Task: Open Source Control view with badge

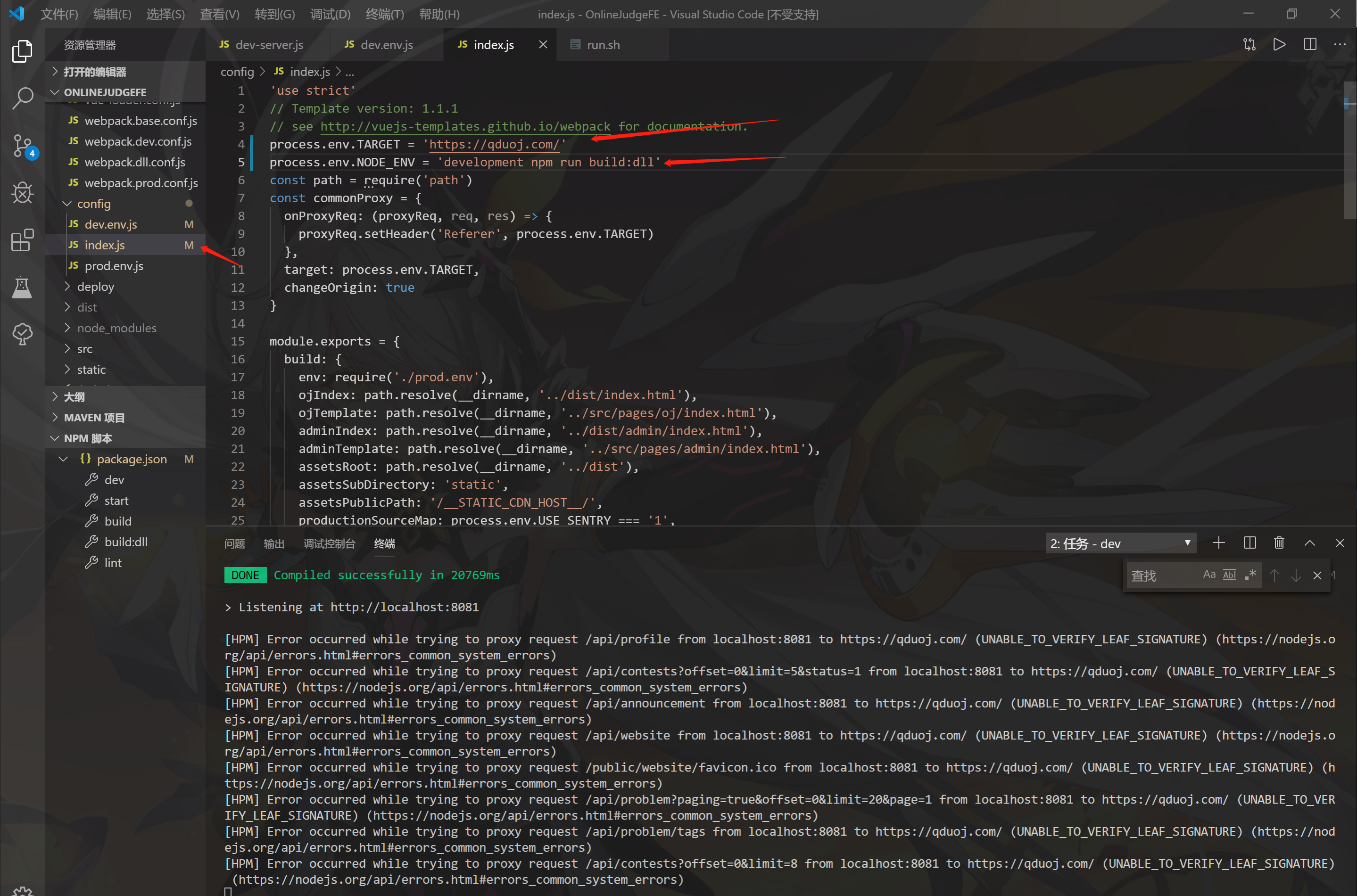Action: pyautogui.click(x=22, y=145)
